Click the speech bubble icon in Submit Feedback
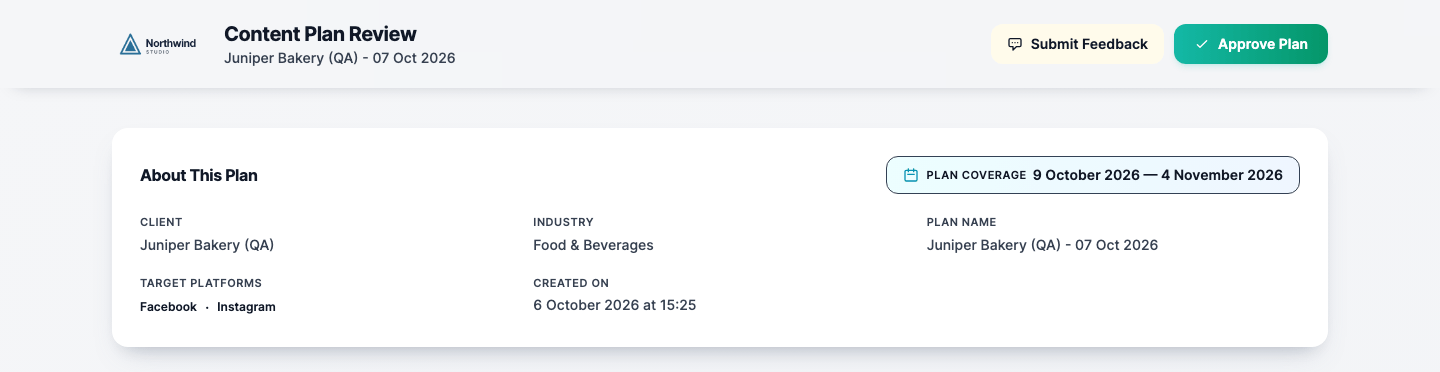 pos(1015,44)
